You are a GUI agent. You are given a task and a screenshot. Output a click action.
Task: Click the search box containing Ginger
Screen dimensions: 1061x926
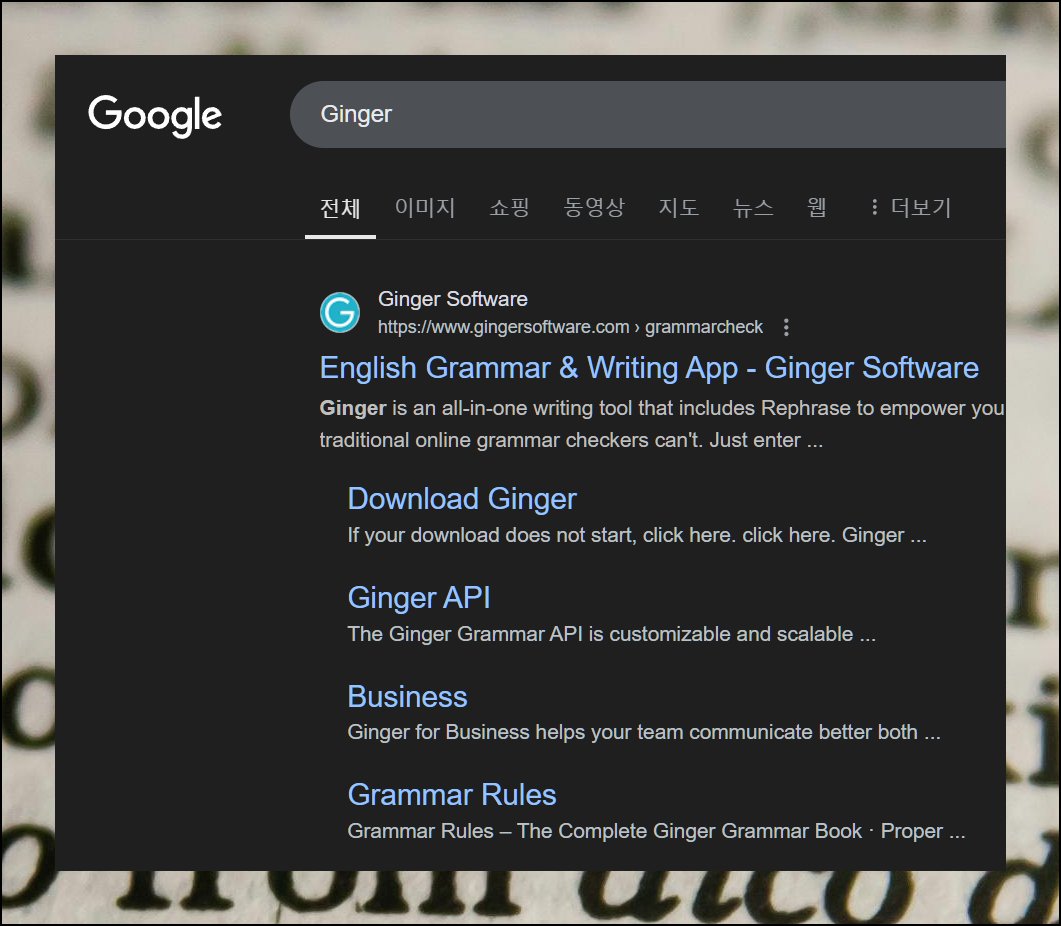coord(648,114)
